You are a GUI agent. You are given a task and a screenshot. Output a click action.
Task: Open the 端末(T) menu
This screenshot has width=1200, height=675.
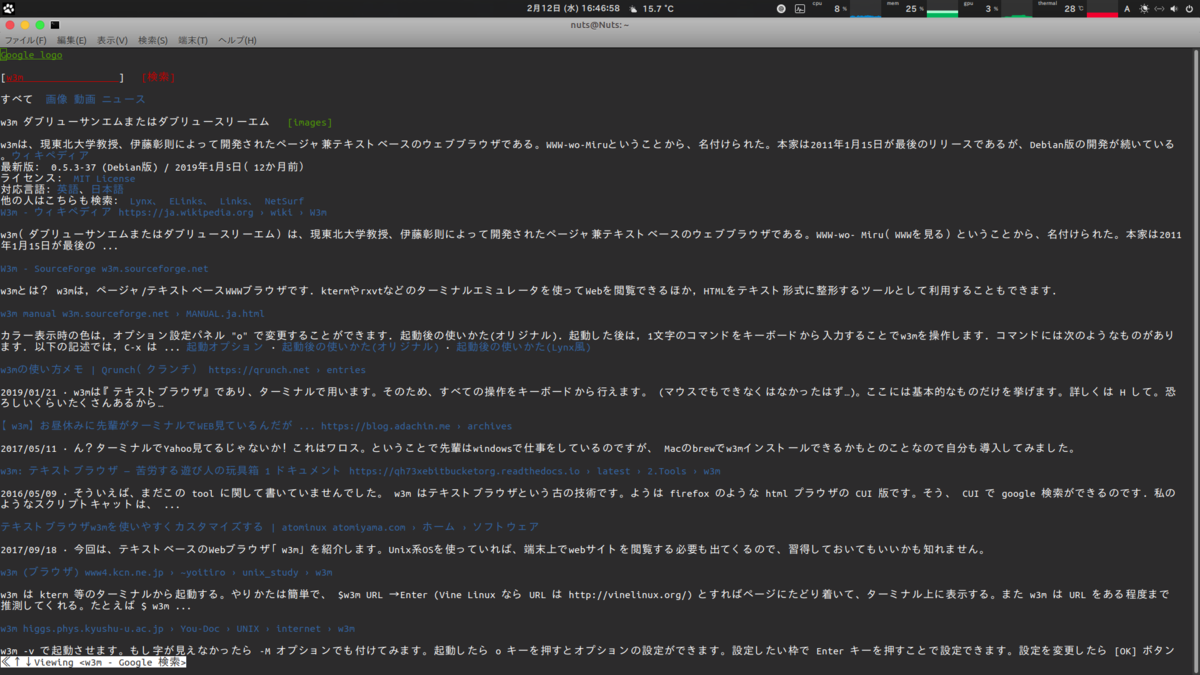193,40
